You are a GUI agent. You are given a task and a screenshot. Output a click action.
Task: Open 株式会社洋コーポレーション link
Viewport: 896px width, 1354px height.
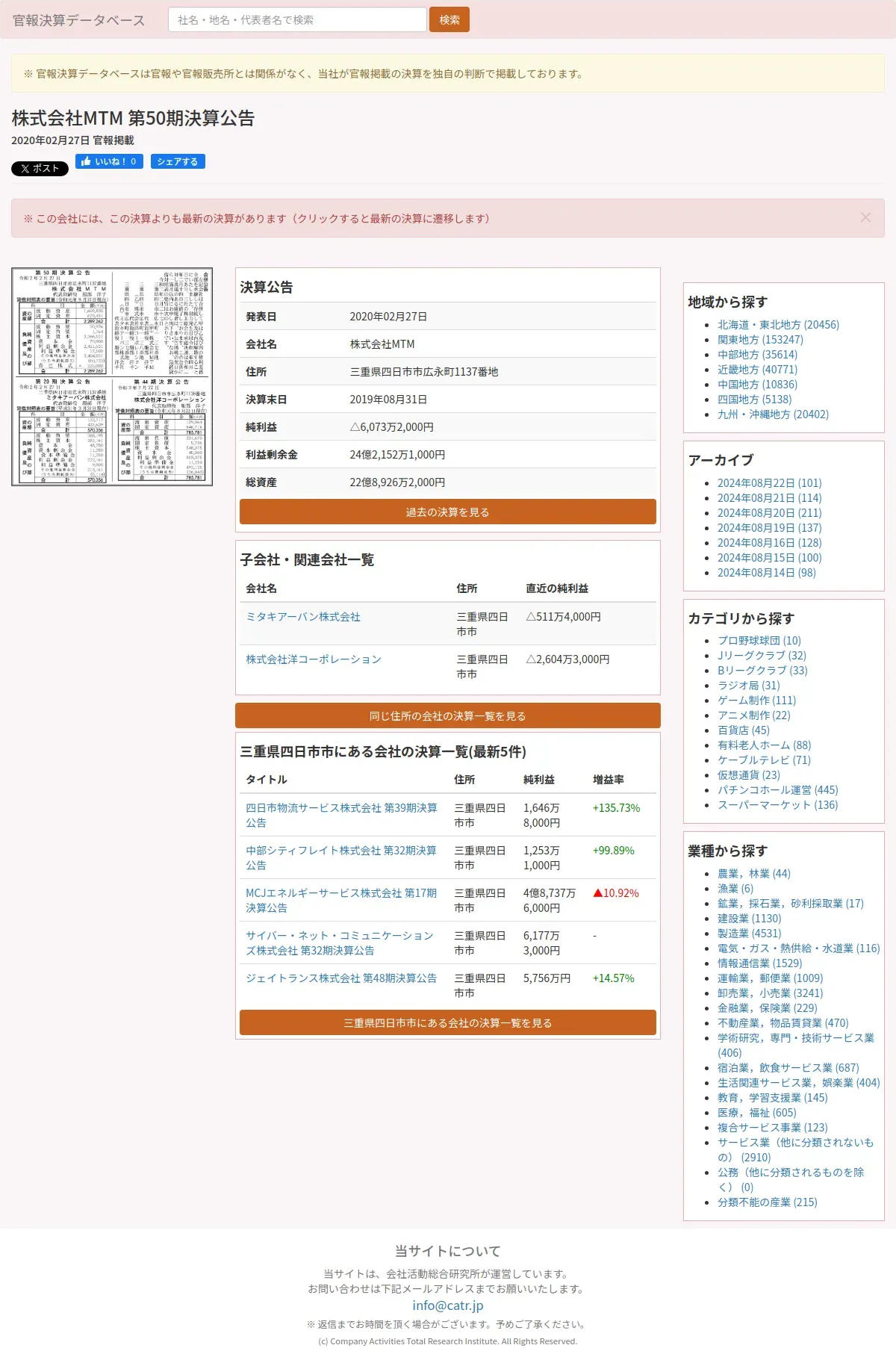coord(314,659)
